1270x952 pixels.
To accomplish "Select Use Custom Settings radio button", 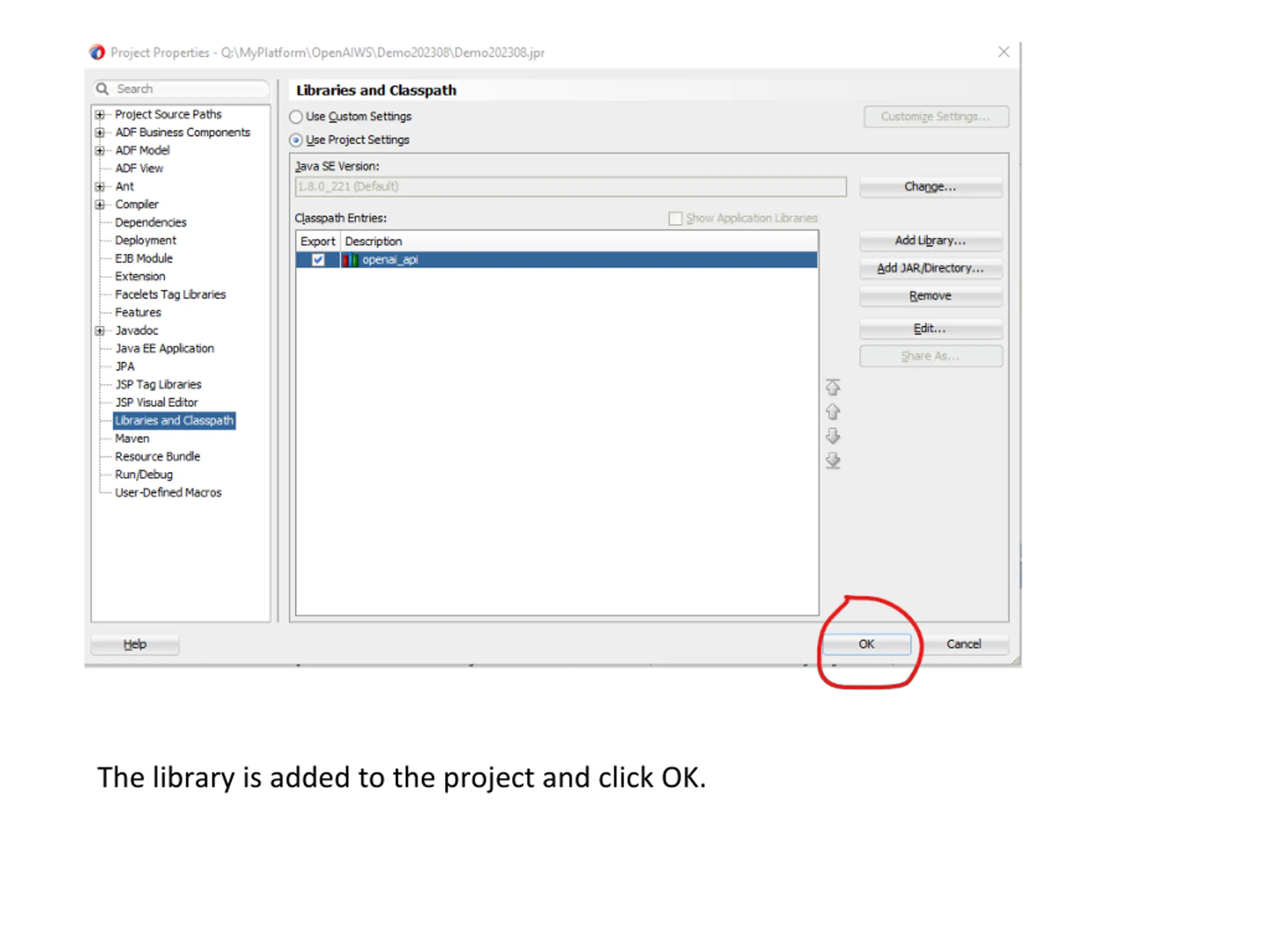I will coord(296,117).
